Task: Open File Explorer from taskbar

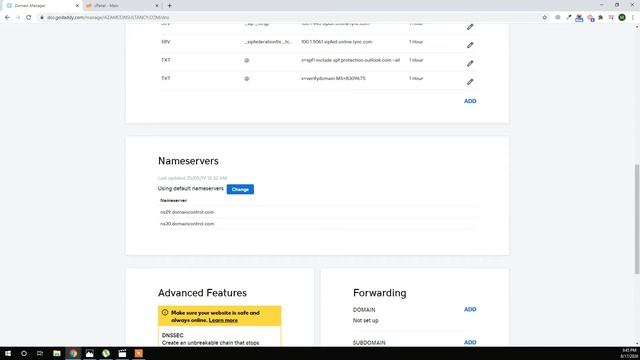Action: (x=57, y=353)
